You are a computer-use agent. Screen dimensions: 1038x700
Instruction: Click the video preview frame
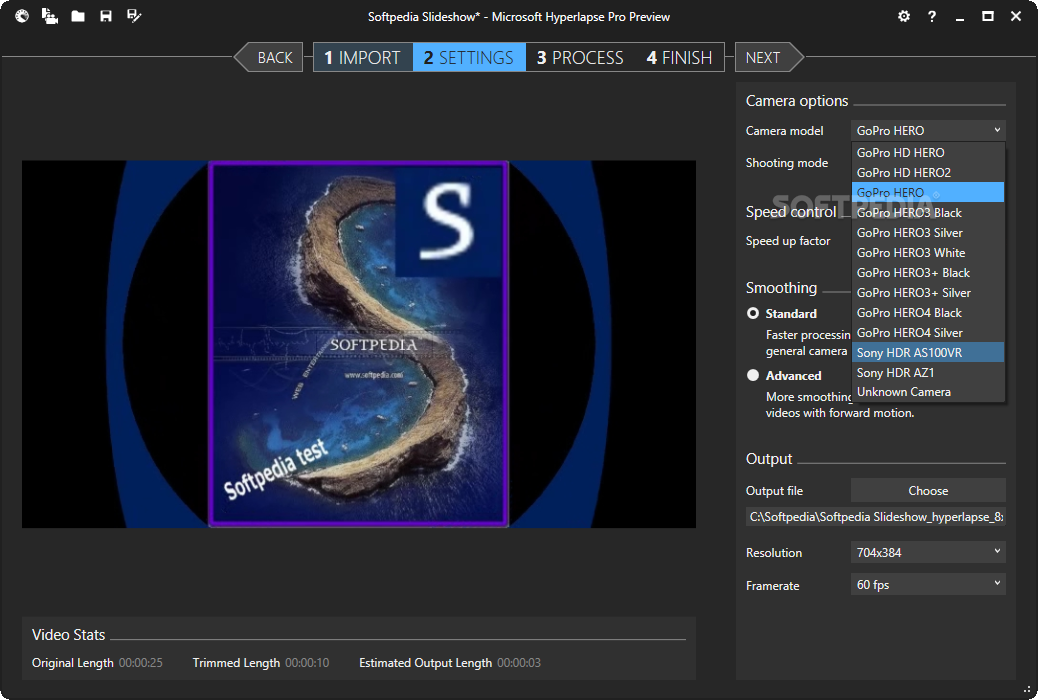pyautogui.click(x=359, y=344)
